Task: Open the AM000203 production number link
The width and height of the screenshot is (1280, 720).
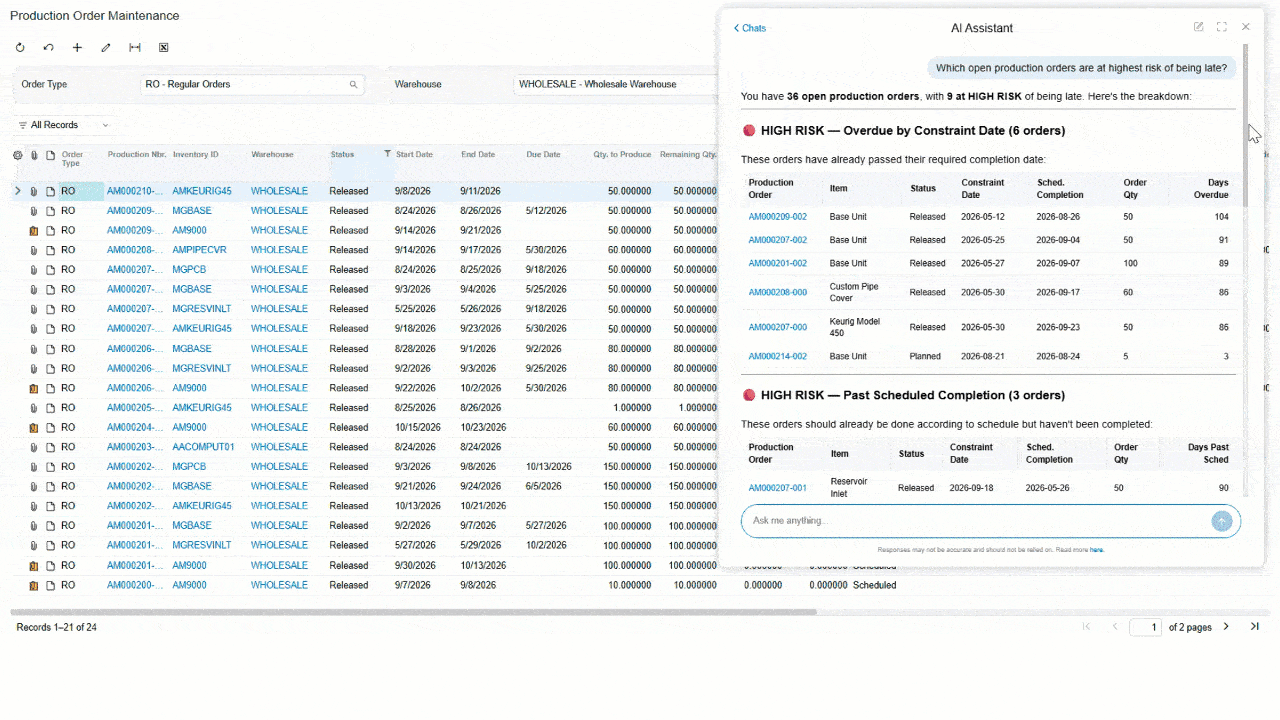Action: (x=135, y=447)
